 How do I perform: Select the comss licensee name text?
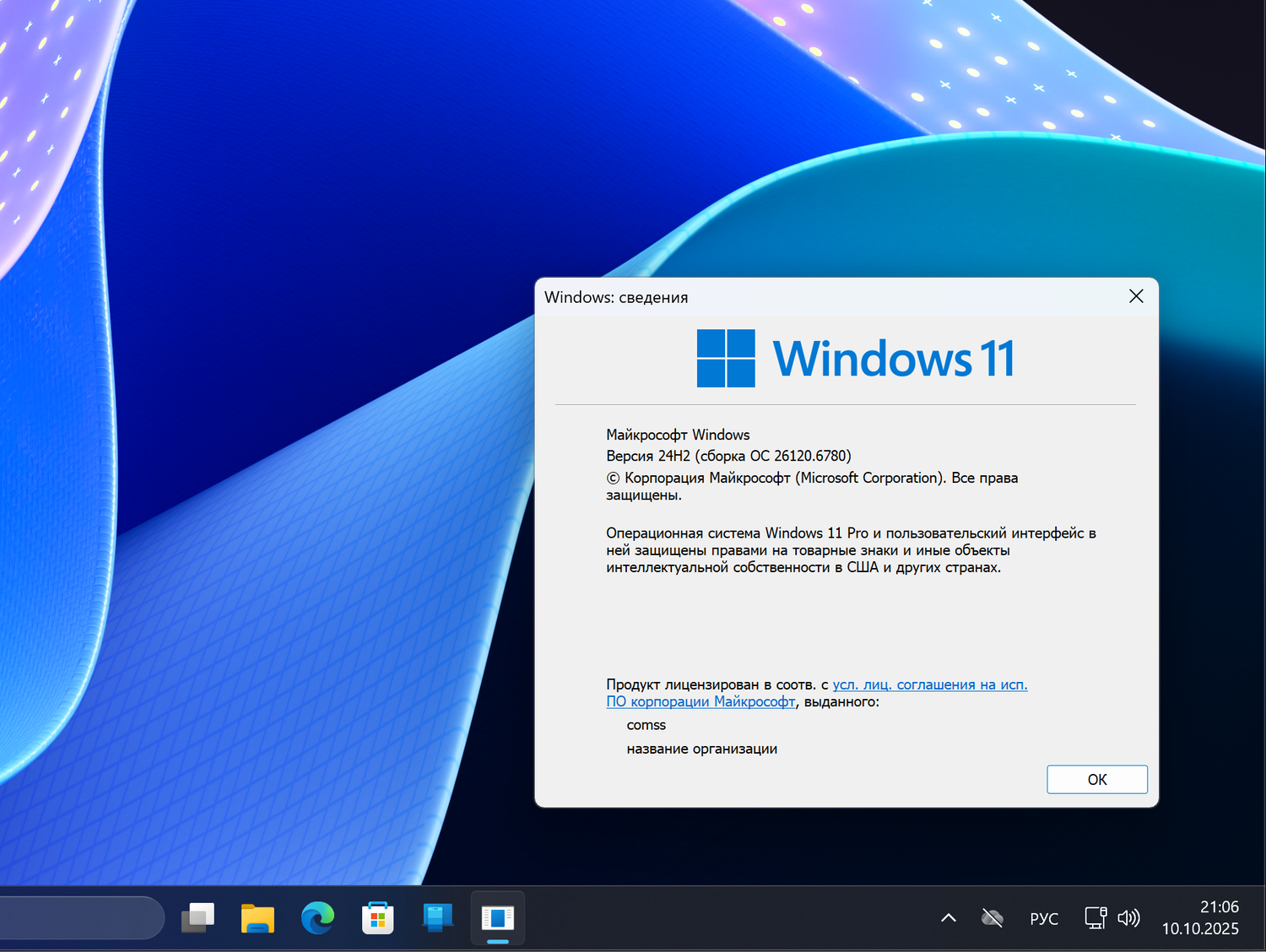(x=646, y=724)
